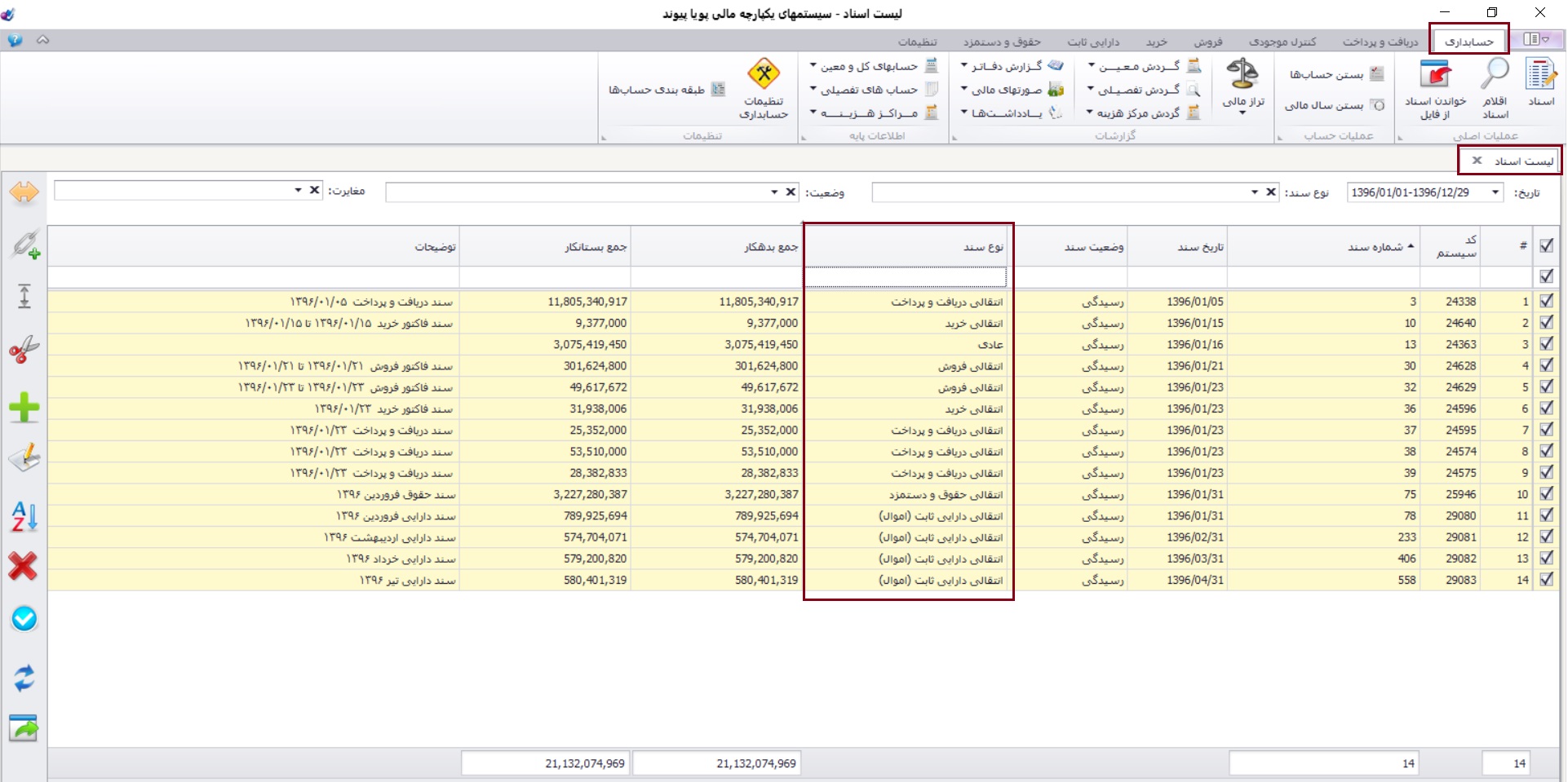Switch to دارایی ثابت fixed assets tab
Viewport: 1568px width, 782px height.
pos(1093,42)
